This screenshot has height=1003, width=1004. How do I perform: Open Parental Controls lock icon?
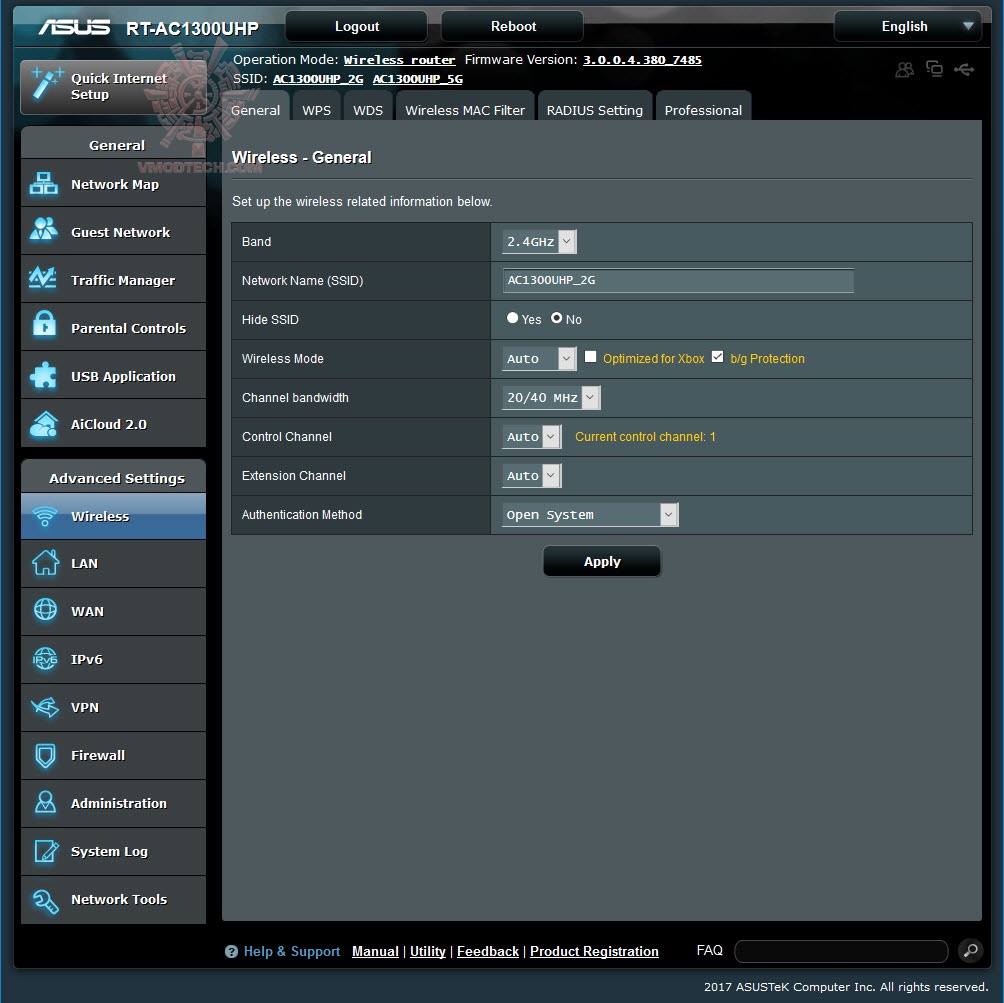click(44, 325)
